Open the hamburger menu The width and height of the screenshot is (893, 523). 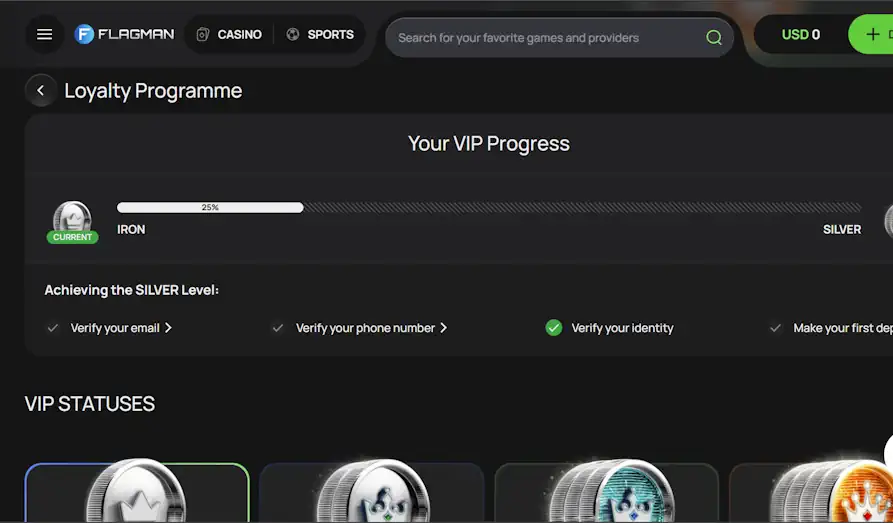44,34
